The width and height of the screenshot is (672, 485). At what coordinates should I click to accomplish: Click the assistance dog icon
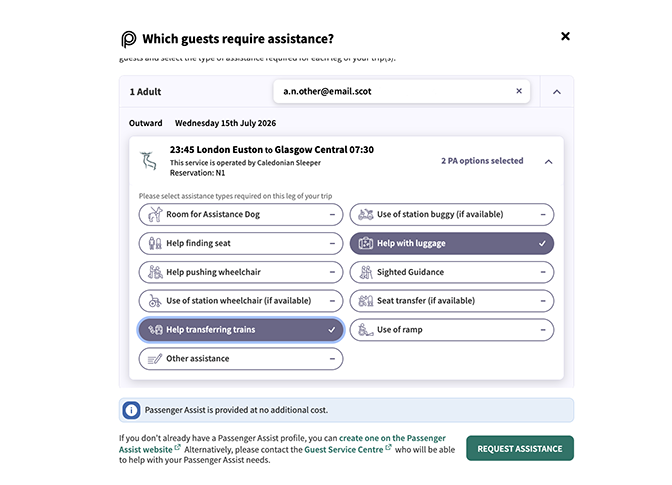coord(154,214)
